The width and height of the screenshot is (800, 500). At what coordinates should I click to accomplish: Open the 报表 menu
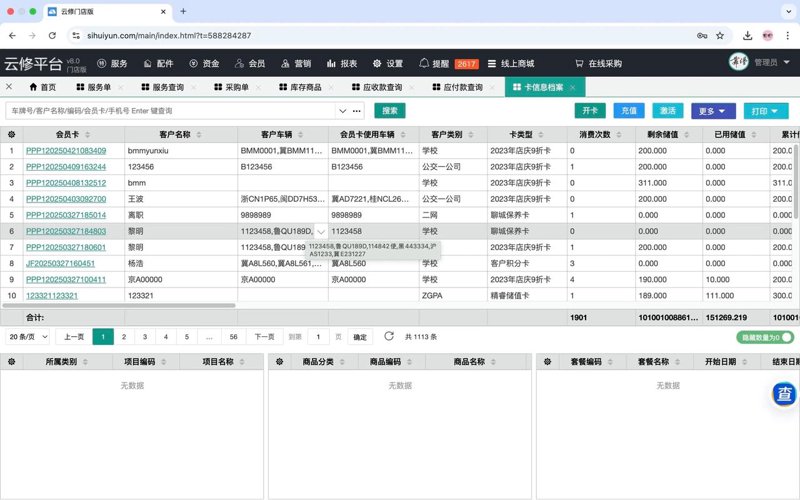click(342, 63)
